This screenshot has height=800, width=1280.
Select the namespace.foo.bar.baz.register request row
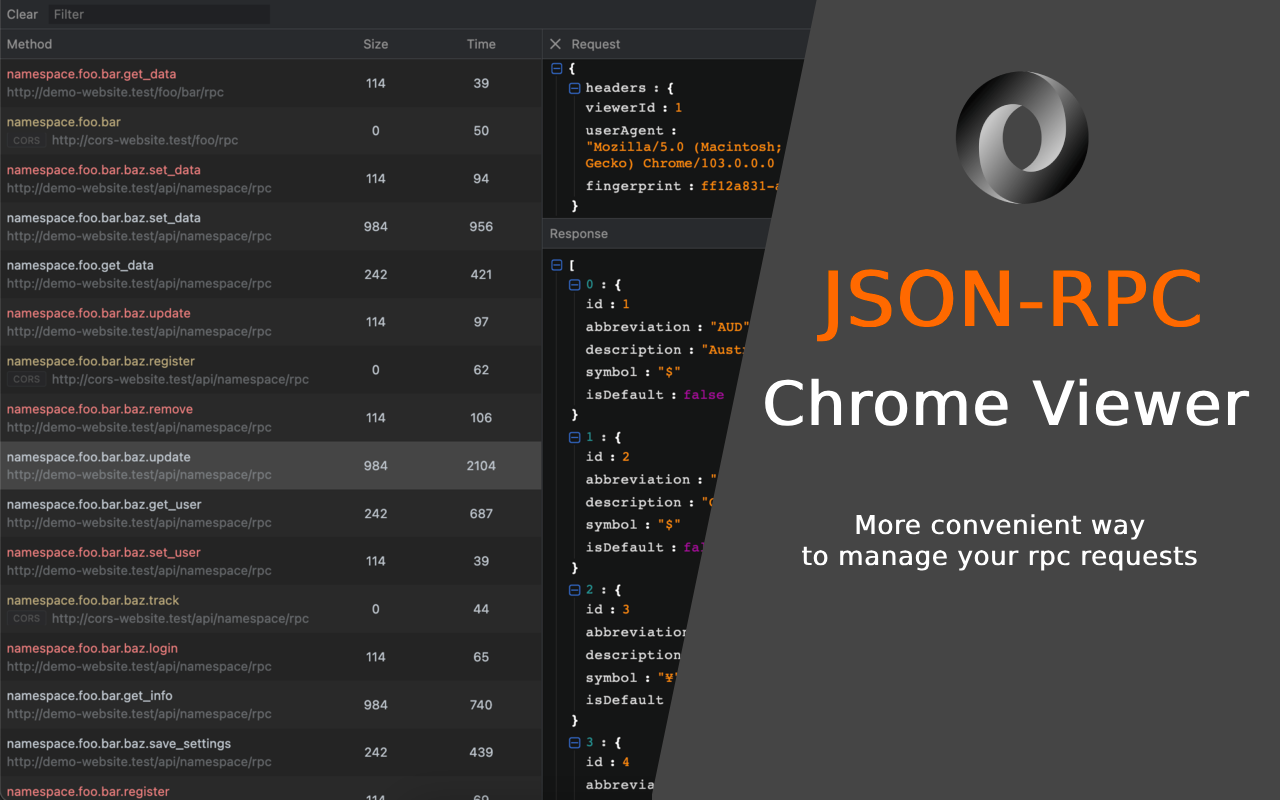[271, 370]
